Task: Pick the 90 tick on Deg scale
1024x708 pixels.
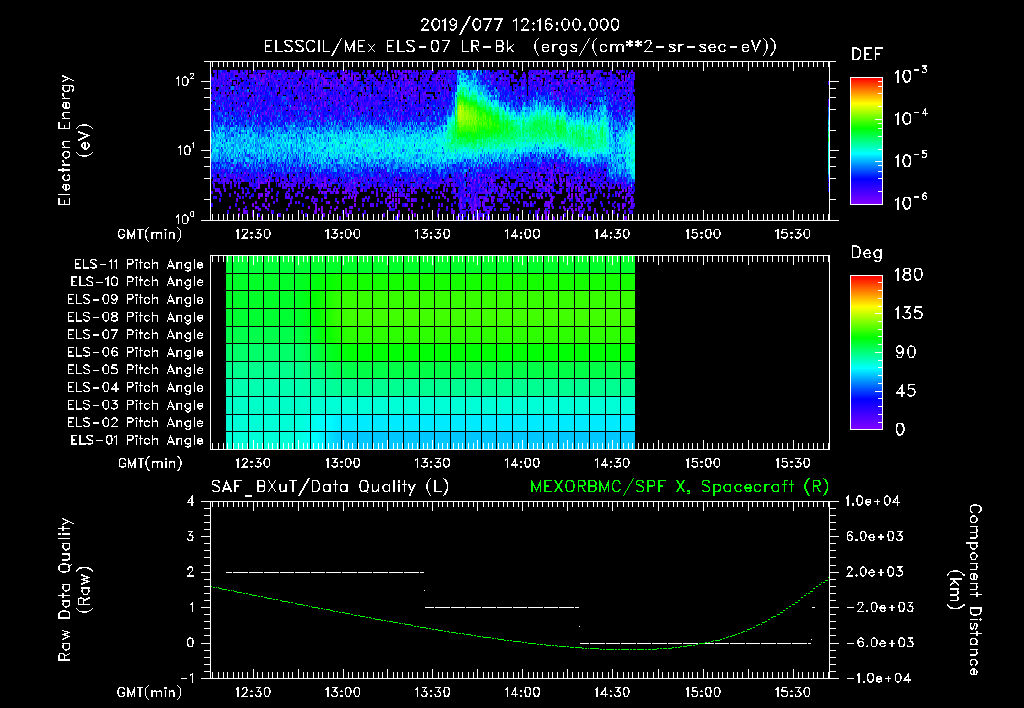Action: click(x=906, y=352)
